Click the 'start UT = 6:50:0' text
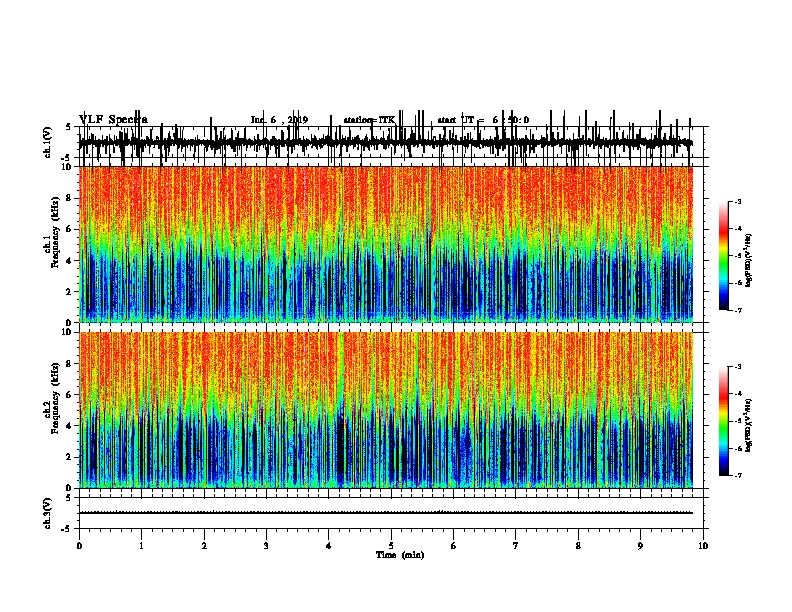The image size is (792, 612). (x=483, y=120)
